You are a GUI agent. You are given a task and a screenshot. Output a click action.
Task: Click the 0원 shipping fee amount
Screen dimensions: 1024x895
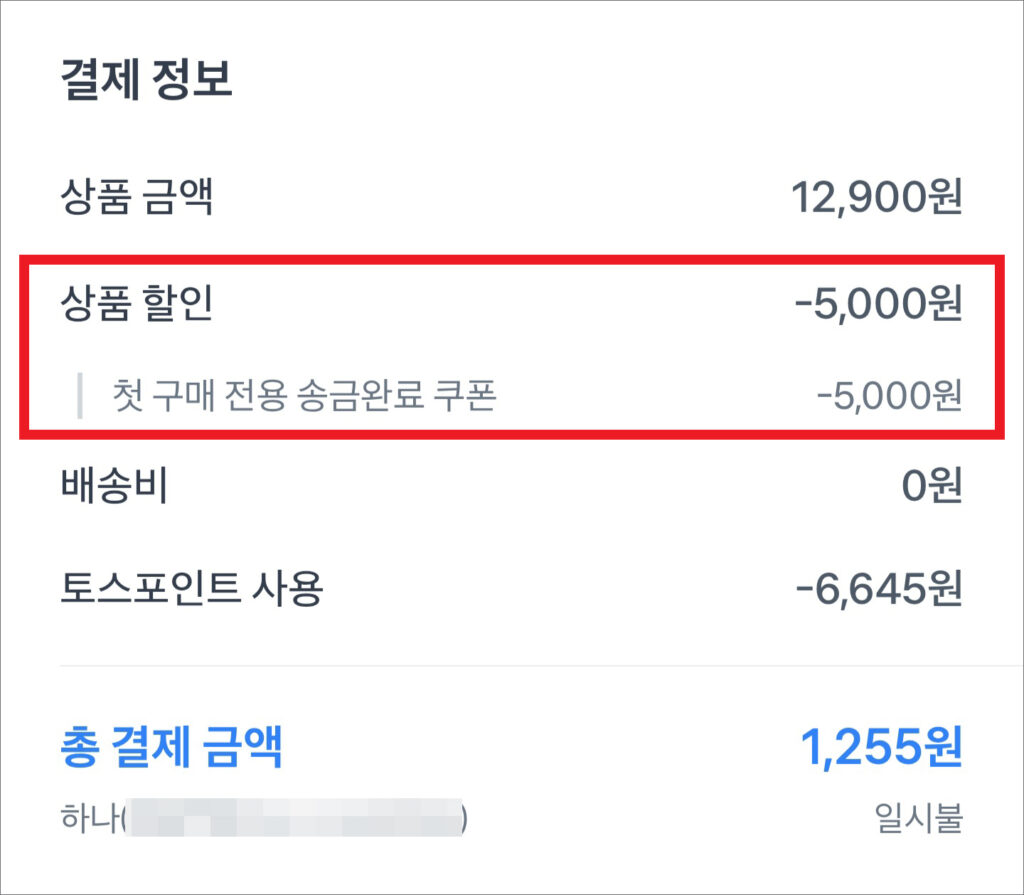(x=931, y=487)
